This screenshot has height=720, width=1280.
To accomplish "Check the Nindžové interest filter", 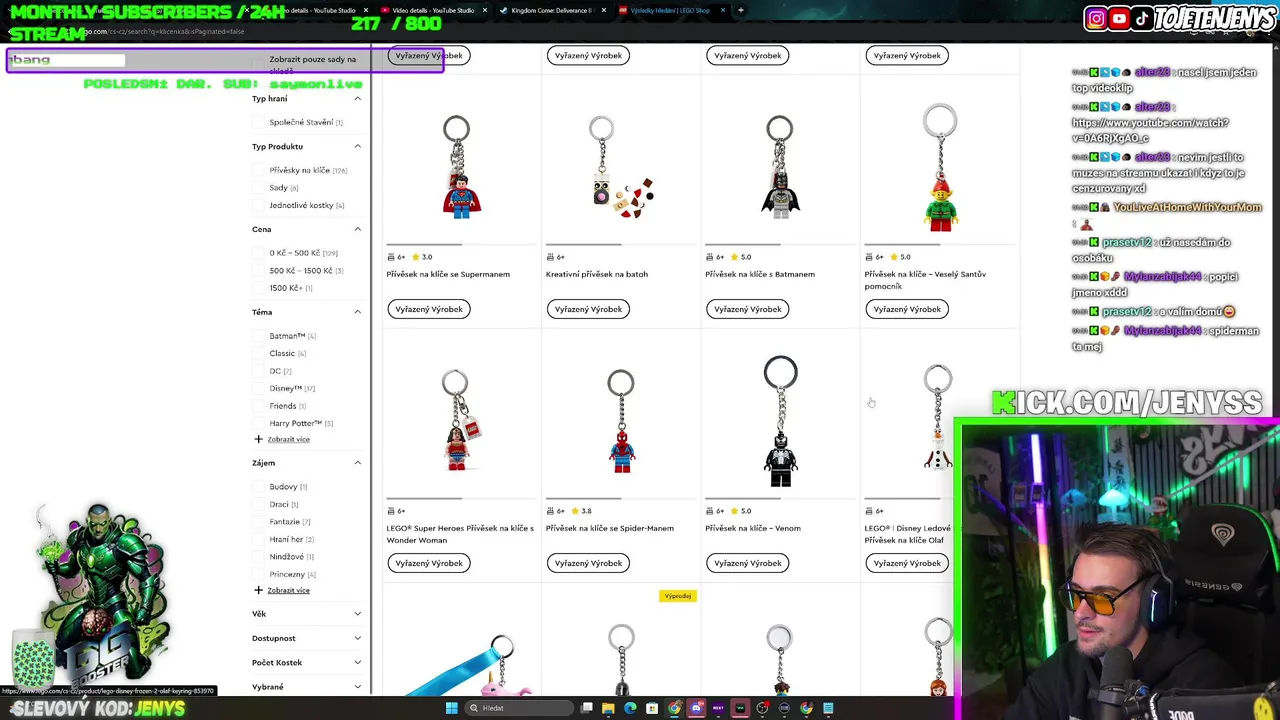I will pos(259,556).
